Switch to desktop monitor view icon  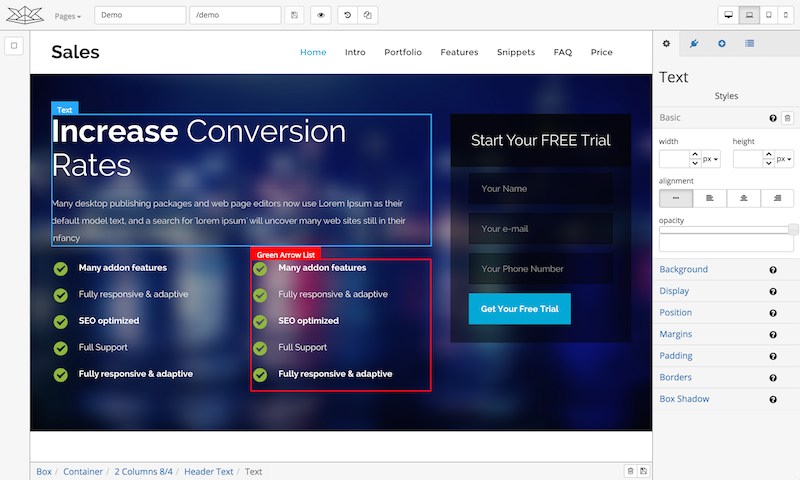pos(728,16)
